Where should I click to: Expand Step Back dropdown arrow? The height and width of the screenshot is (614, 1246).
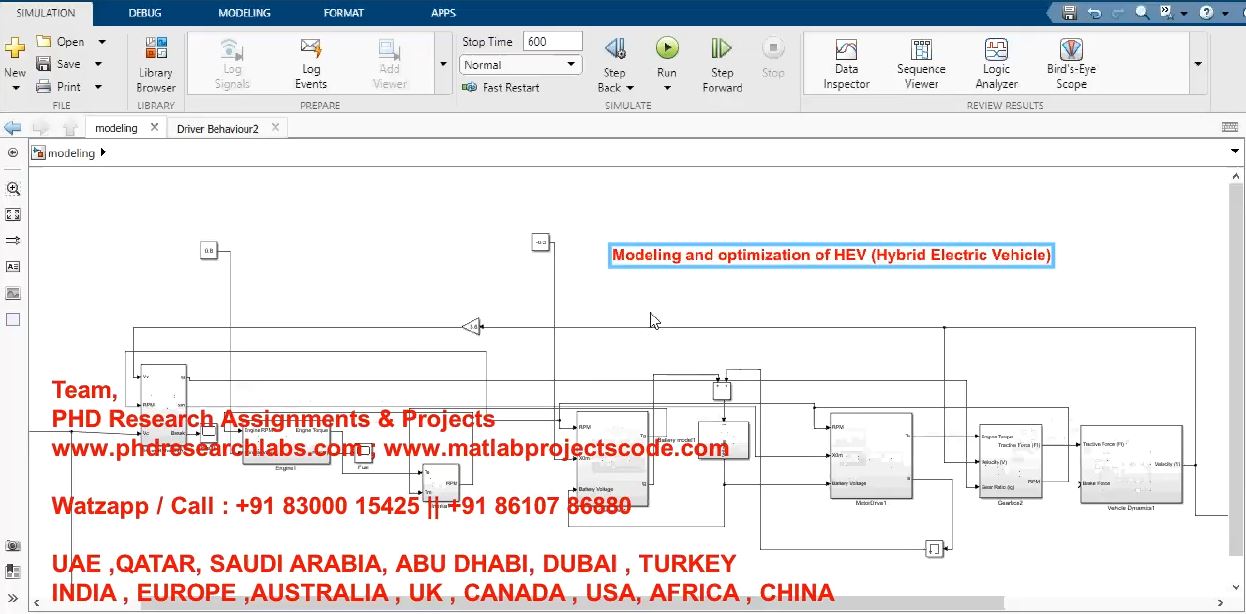631,88
